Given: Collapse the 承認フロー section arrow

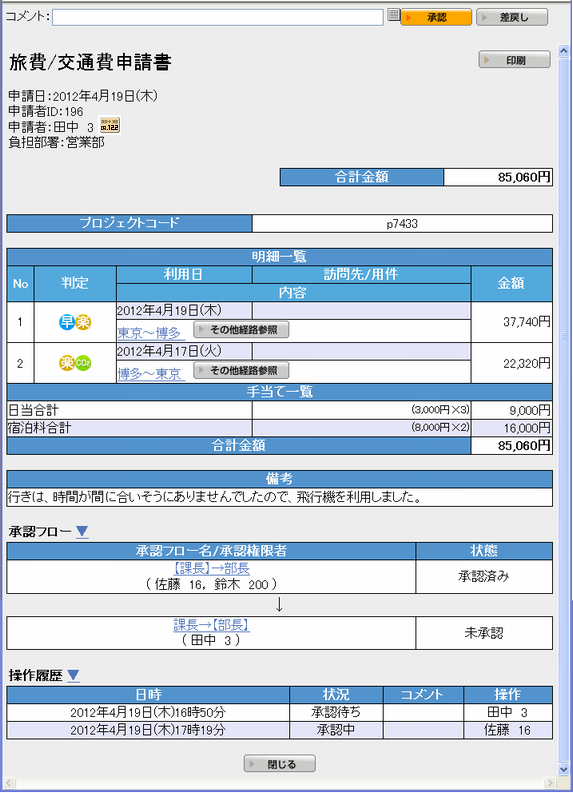Looking at the screenshot, I should (82, 532).
